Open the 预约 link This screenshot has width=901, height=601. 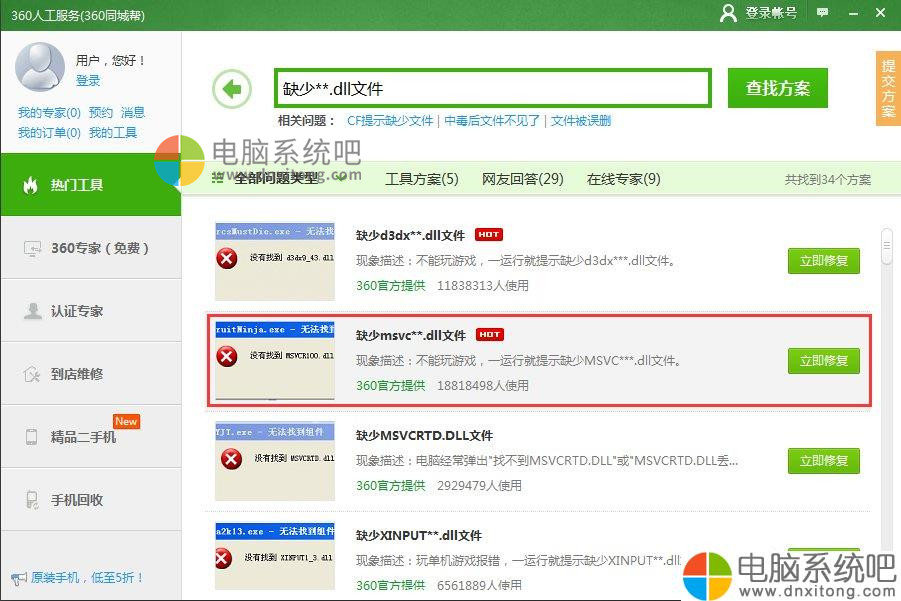coord(101,112)
